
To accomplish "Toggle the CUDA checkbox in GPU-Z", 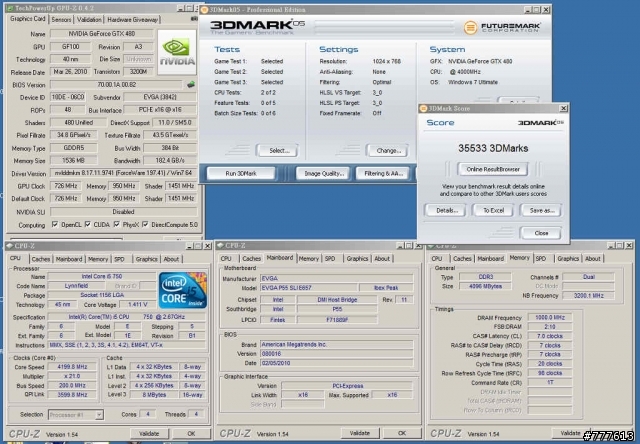I will [87, 224].
